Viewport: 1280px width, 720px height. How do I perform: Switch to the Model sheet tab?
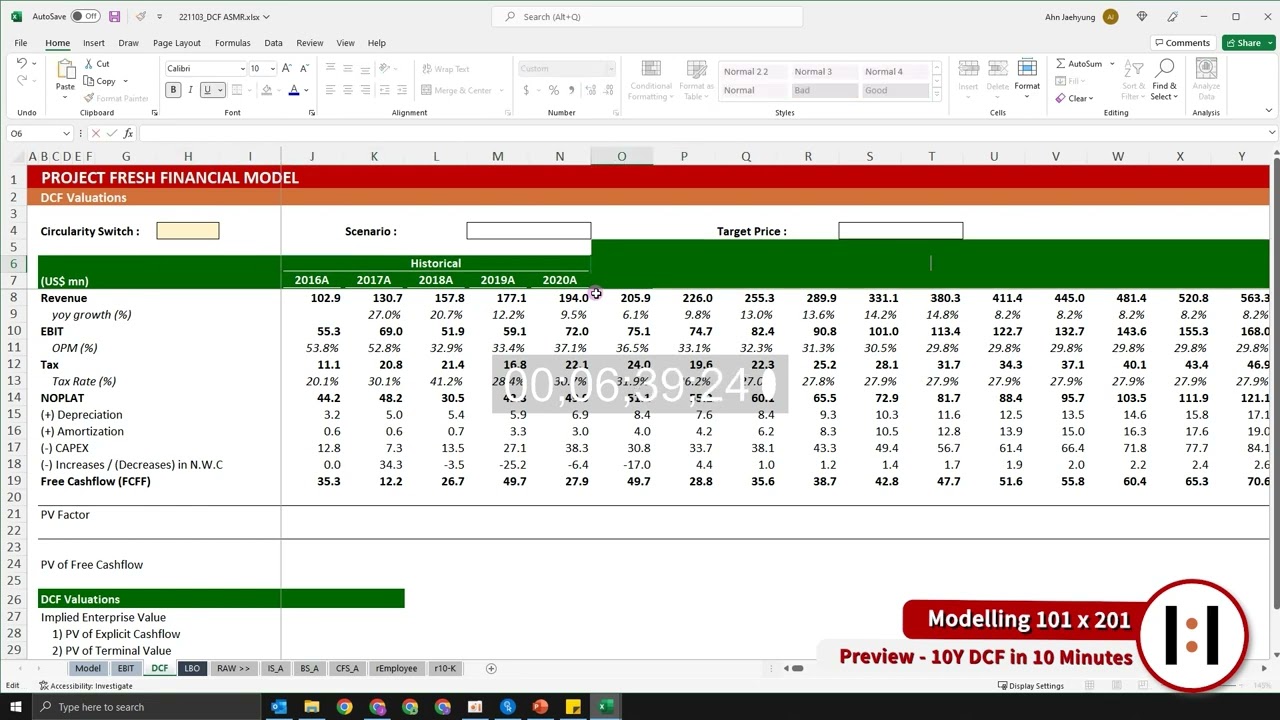tap(88, 668)
